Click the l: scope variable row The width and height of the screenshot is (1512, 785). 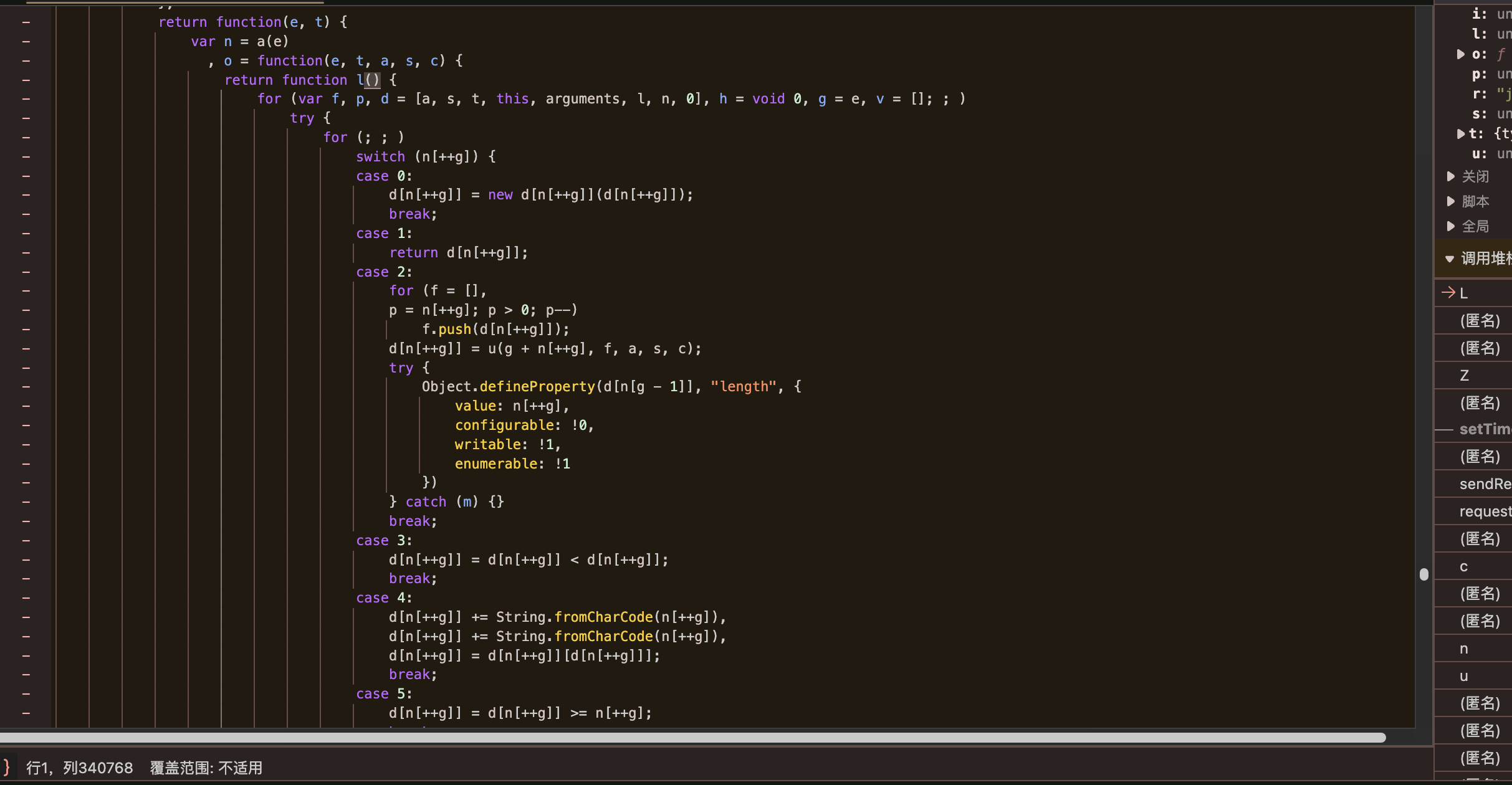point(1491,34)
